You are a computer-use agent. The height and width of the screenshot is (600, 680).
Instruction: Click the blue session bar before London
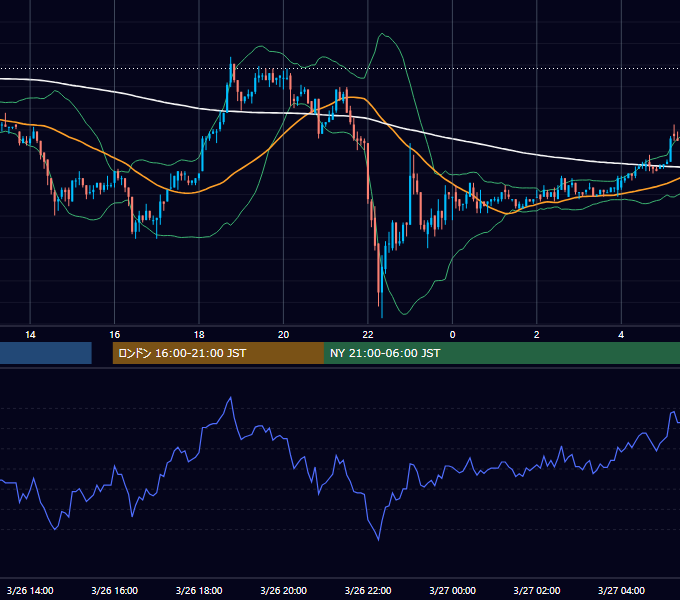click(x=46, y=353)
